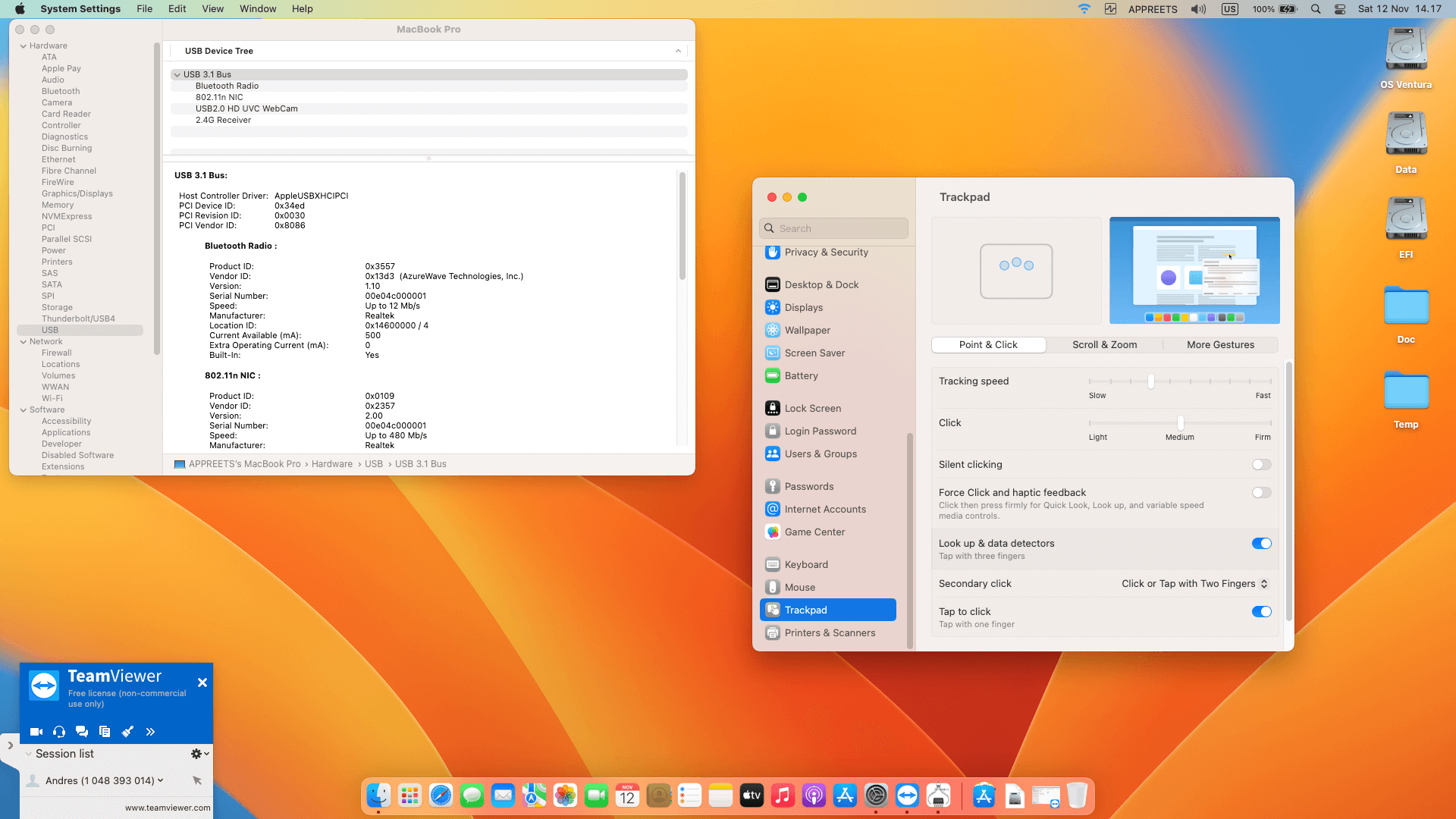Open Keyboard settings
1456x819 pixels.
828,564
